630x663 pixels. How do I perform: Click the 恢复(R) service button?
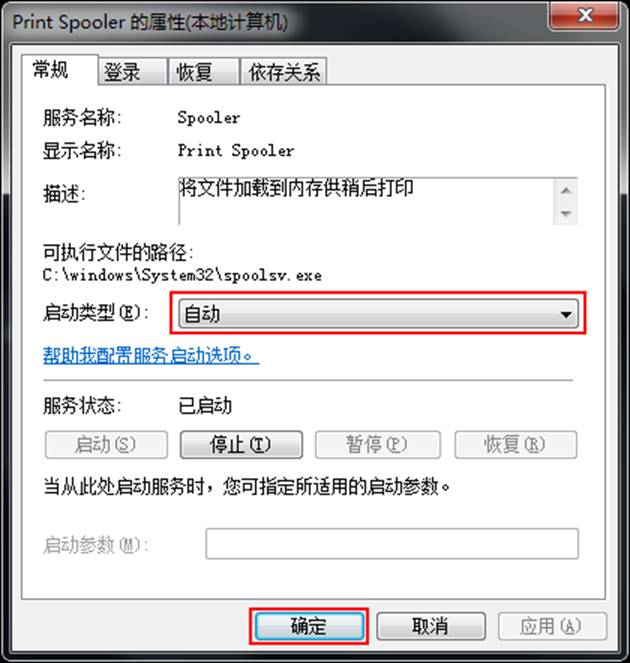(515, 444)
